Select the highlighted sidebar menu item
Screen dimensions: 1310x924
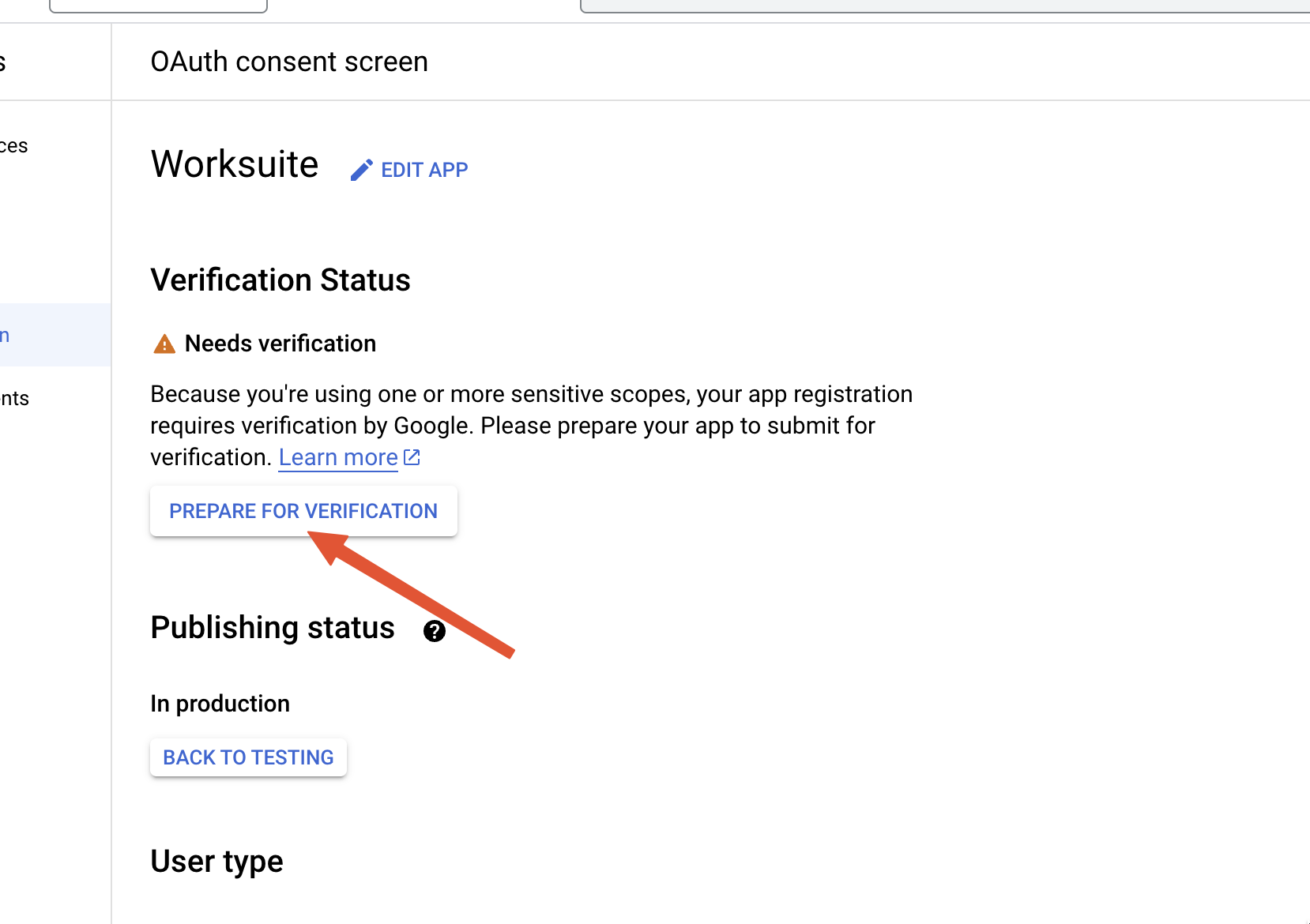pos(55,335)
